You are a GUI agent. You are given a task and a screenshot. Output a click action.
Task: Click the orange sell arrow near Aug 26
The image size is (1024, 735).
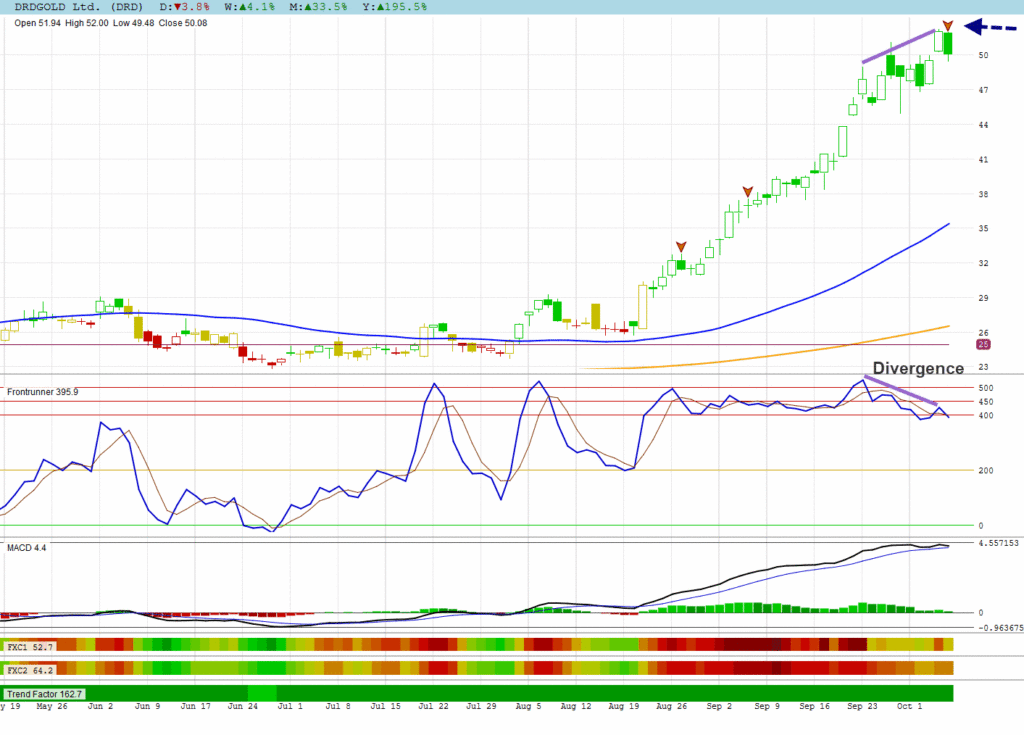coord(681,247)
